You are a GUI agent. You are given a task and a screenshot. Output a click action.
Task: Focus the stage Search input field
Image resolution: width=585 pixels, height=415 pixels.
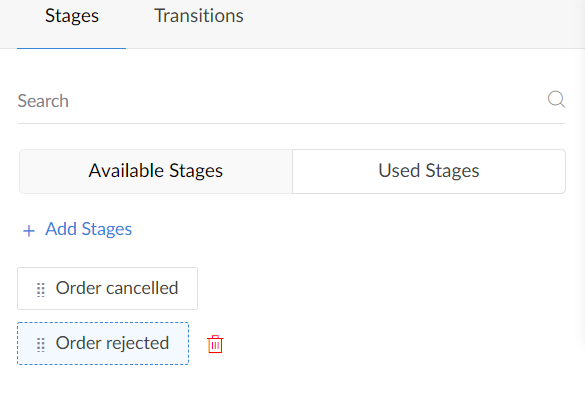click(291, 101)
